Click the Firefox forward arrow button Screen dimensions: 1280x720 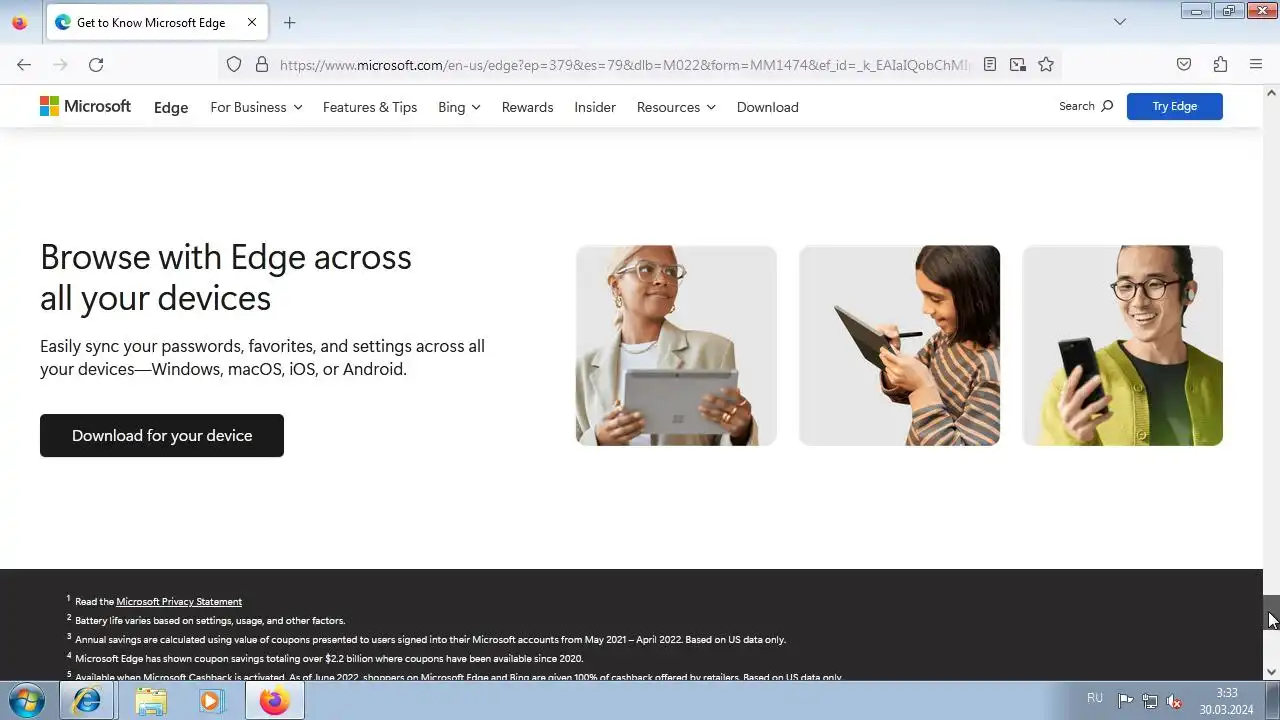(x=60, y=64)
